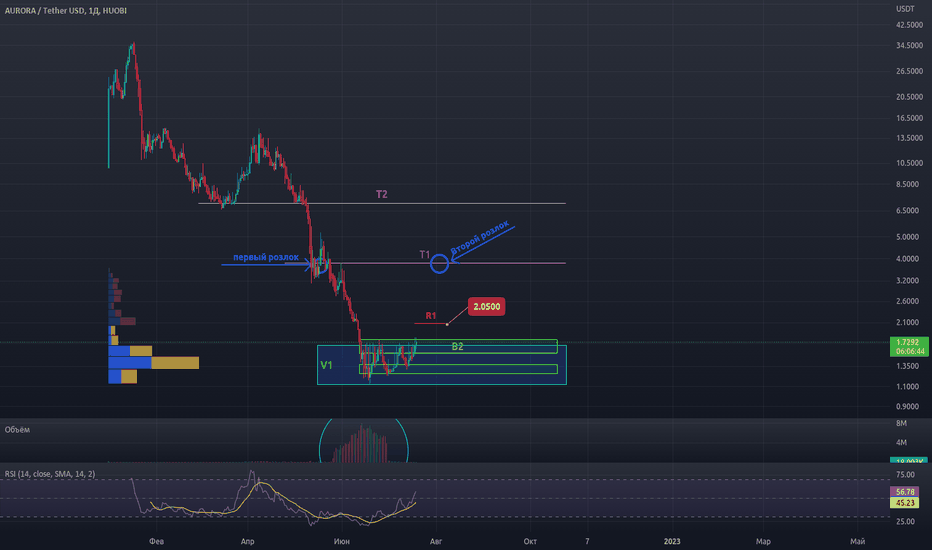The height and width of the screenshot is (550, 932).
Task: Select the 13.5000 price axis label
Action: coord(909,138)
